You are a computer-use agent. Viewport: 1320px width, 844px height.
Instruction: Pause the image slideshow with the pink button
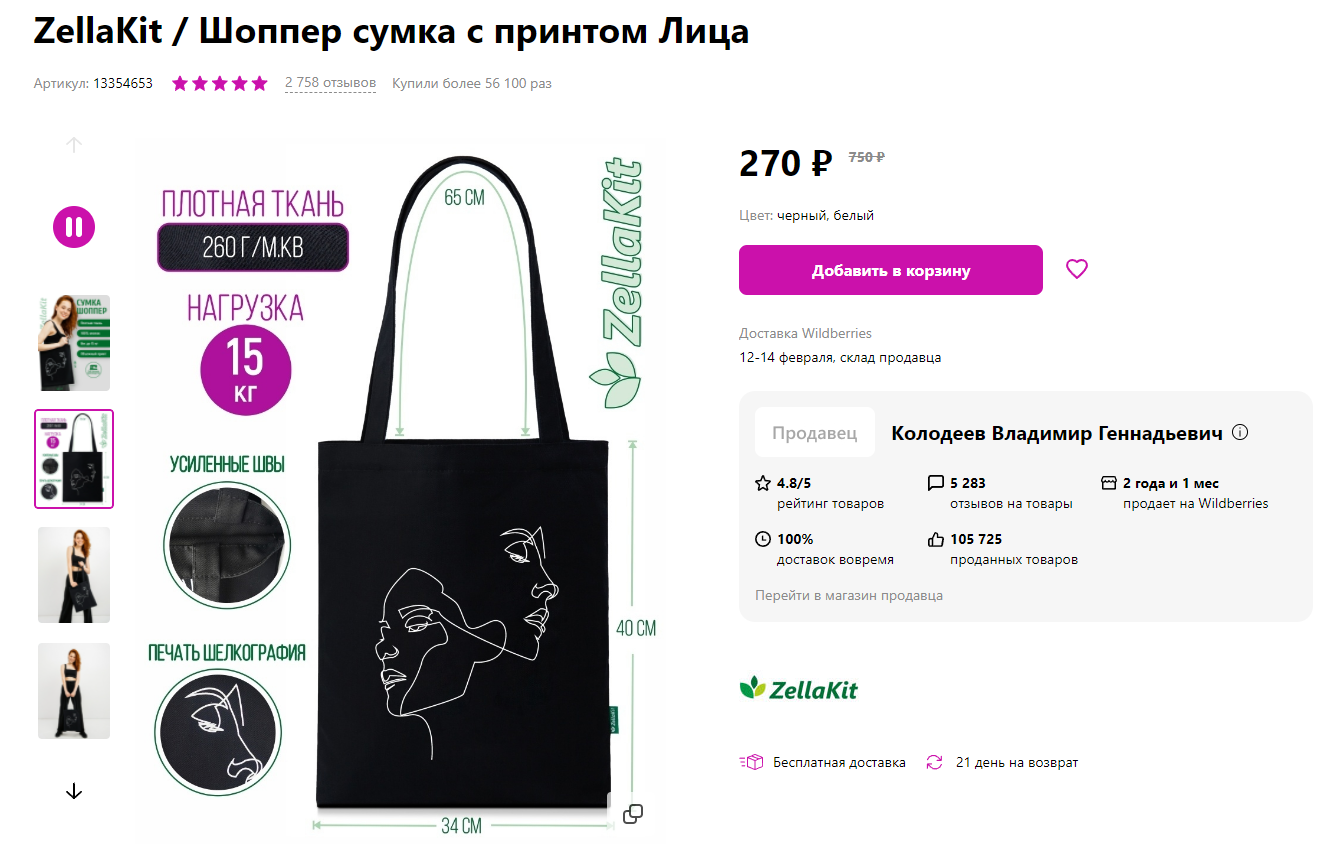coord(74,227)
